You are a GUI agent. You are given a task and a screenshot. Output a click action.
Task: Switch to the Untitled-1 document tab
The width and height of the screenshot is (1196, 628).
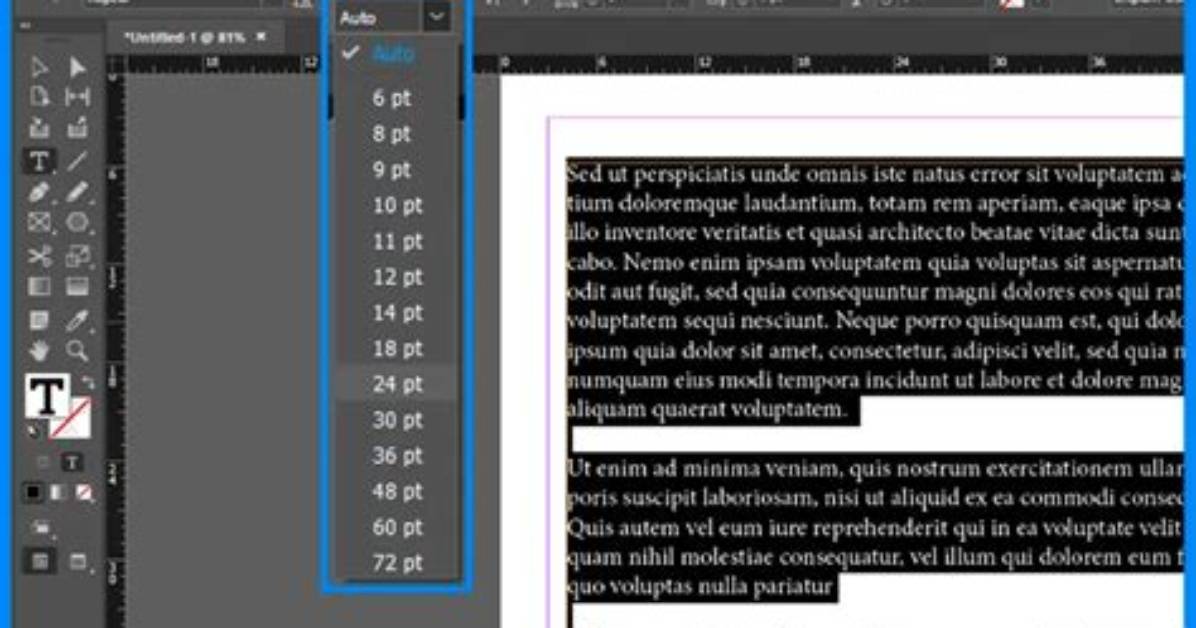click(x=185, y=37)
